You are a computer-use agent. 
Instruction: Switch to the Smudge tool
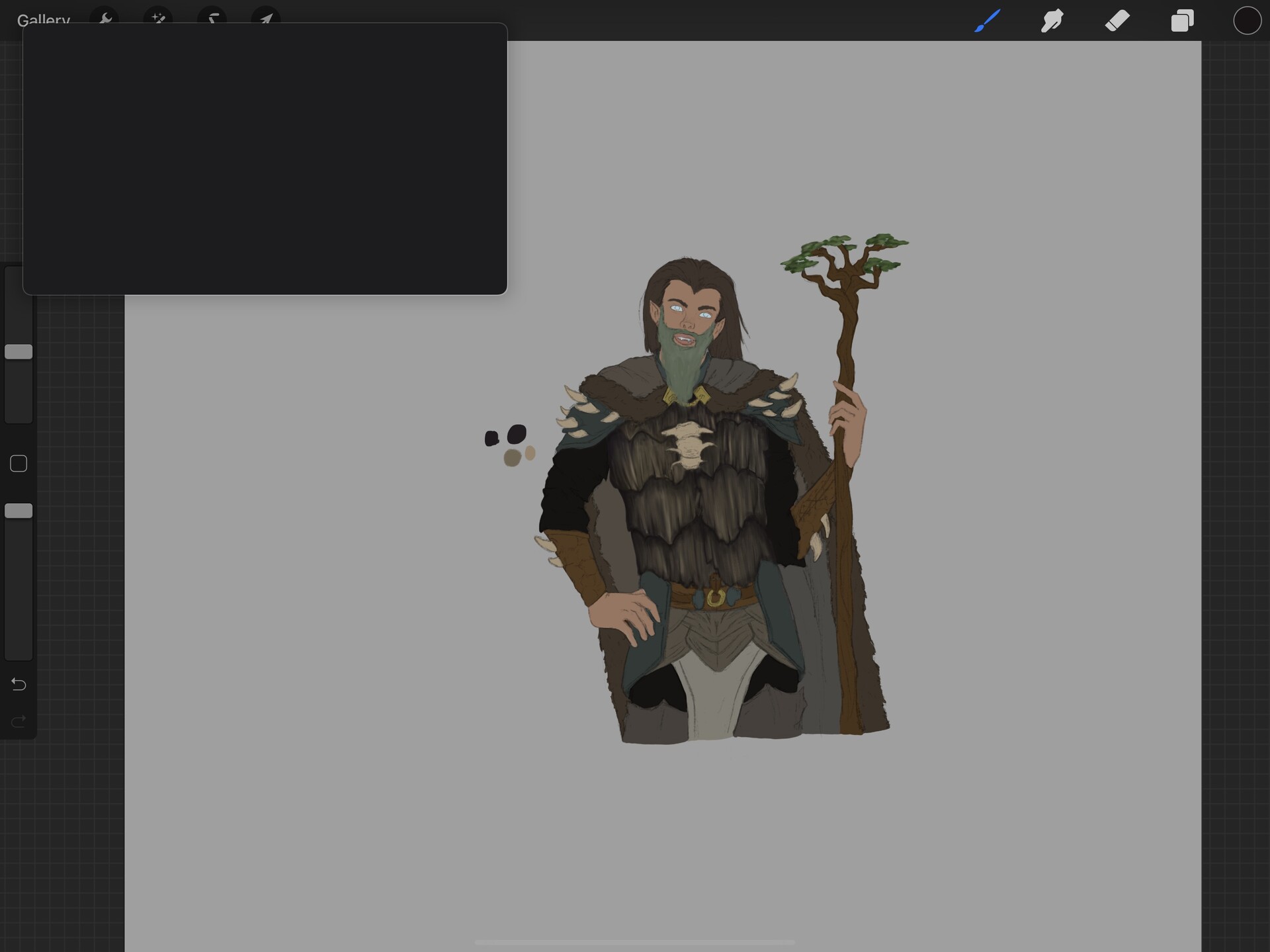[x=1052, y=21]
